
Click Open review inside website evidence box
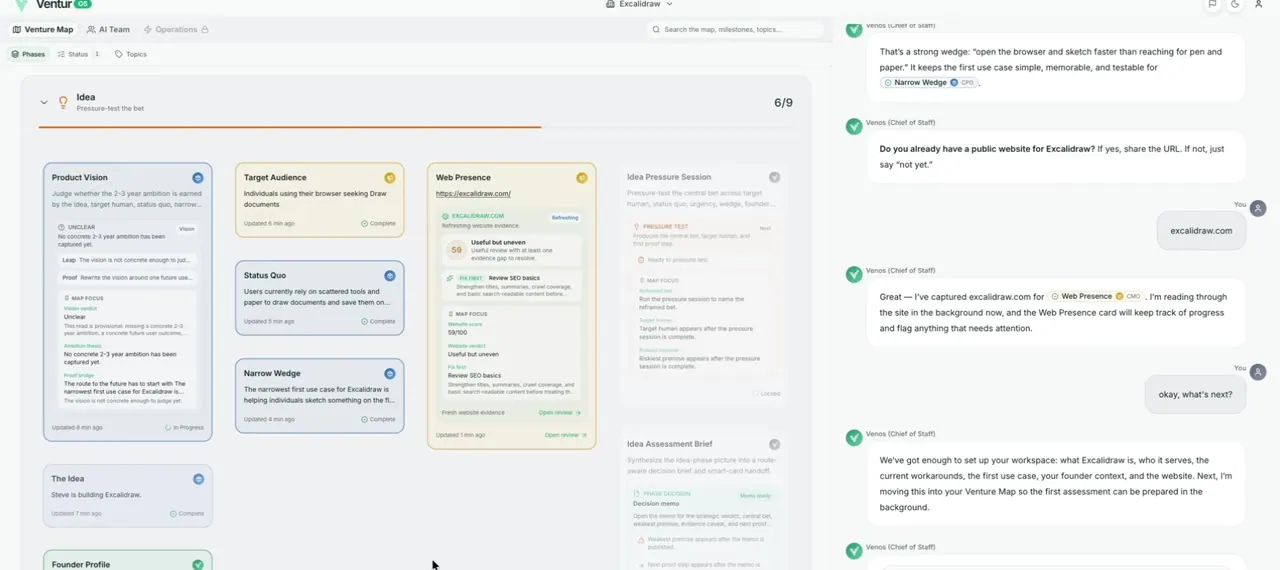point(559,412)
